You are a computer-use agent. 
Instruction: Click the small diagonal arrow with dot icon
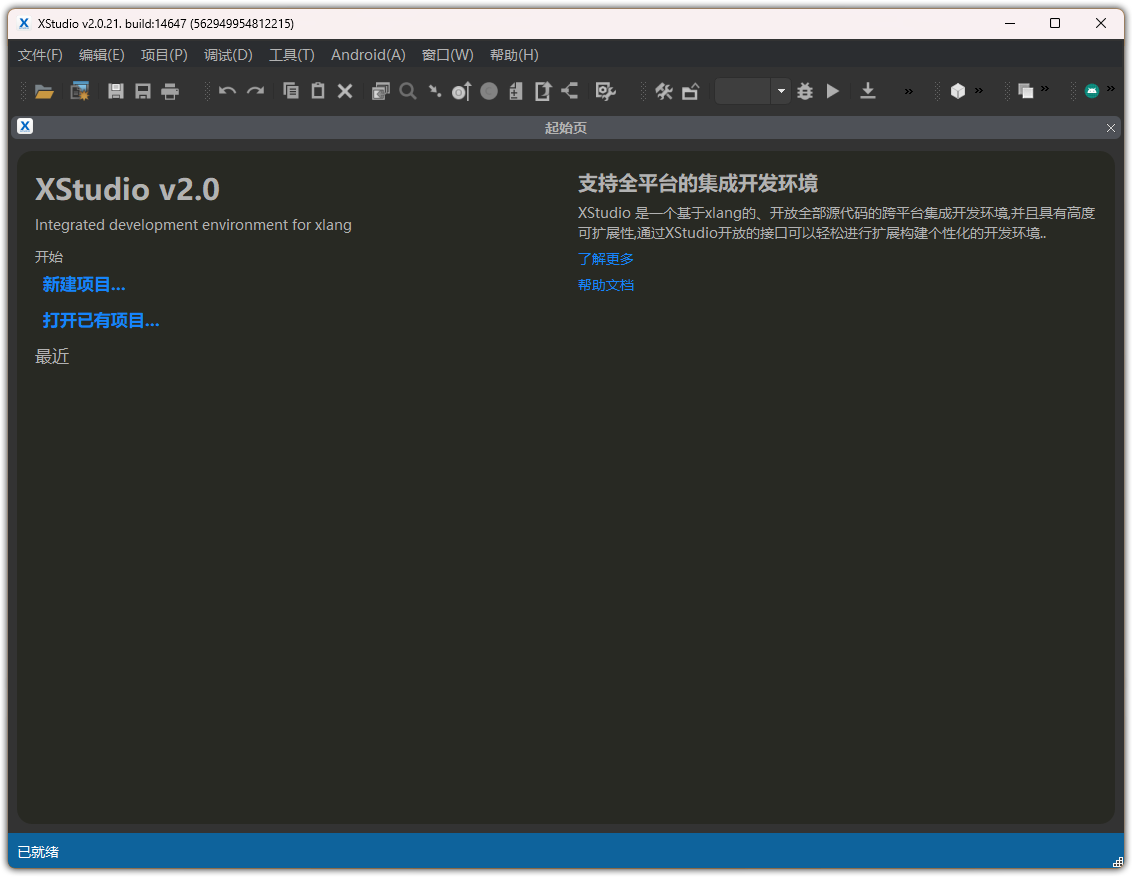coord(435,91)
